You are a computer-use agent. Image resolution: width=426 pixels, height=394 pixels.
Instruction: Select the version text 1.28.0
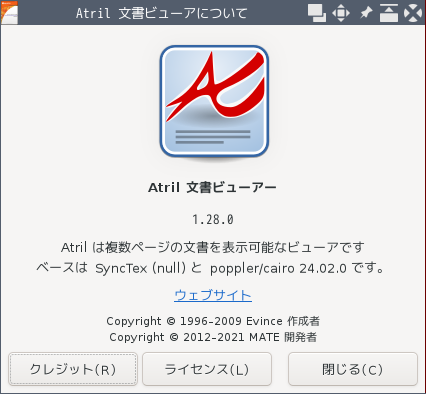point(213,220)
